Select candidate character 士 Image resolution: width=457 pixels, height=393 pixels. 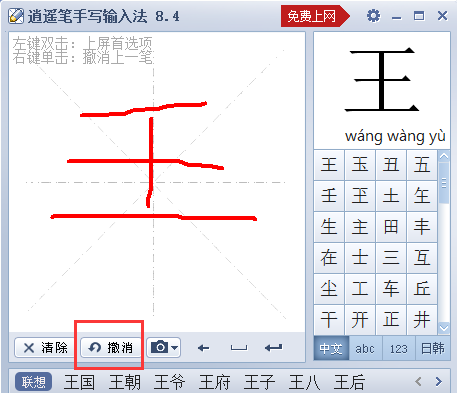[360, 258]
